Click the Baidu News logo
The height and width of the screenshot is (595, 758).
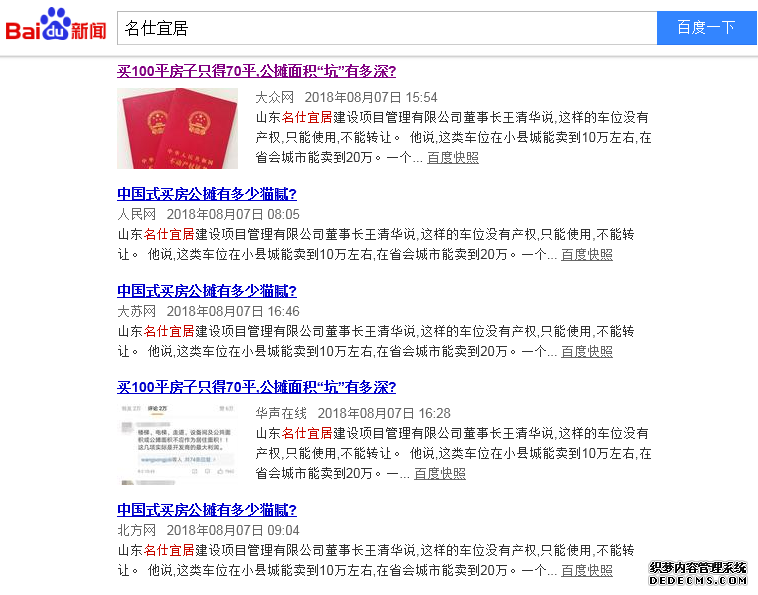pyautogui.click(x=56, y=24)
